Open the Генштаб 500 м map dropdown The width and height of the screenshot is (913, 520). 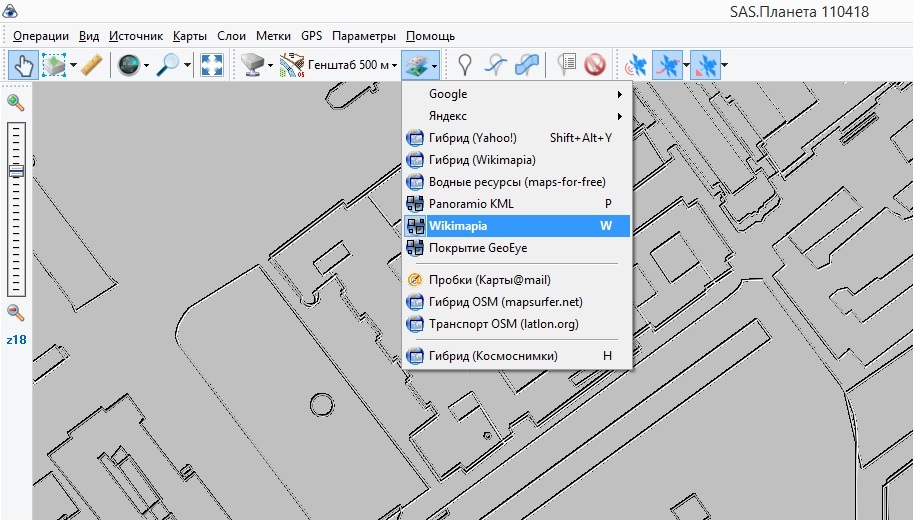340,65
